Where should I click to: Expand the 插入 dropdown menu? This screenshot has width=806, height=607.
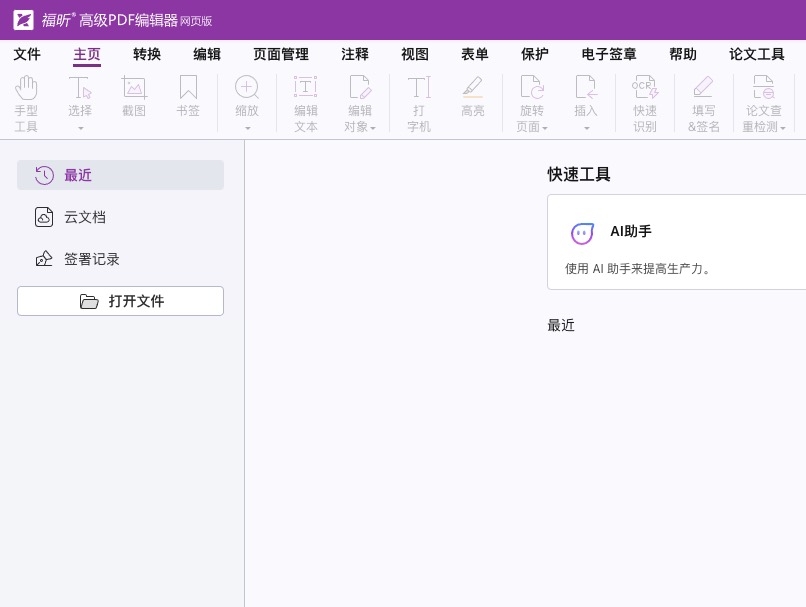coord(586,127)
